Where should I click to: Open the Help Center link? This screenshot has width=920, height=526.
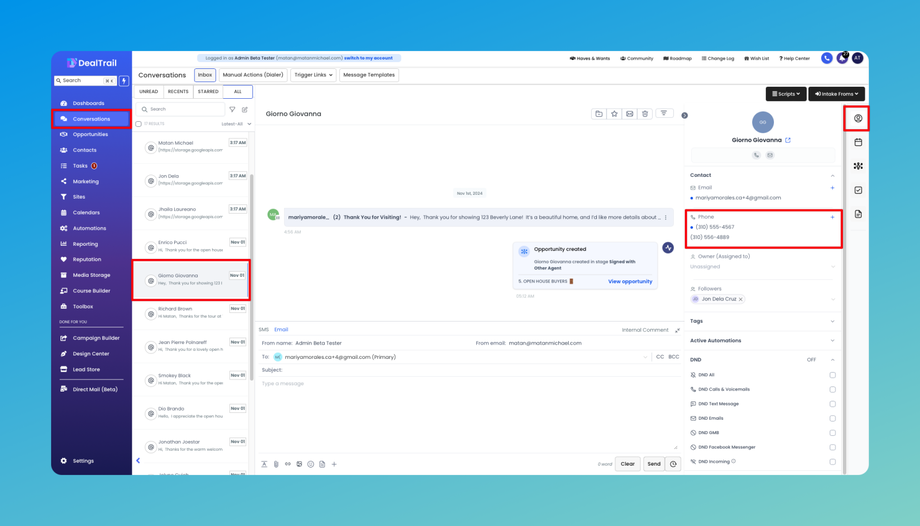pos(794,59)
